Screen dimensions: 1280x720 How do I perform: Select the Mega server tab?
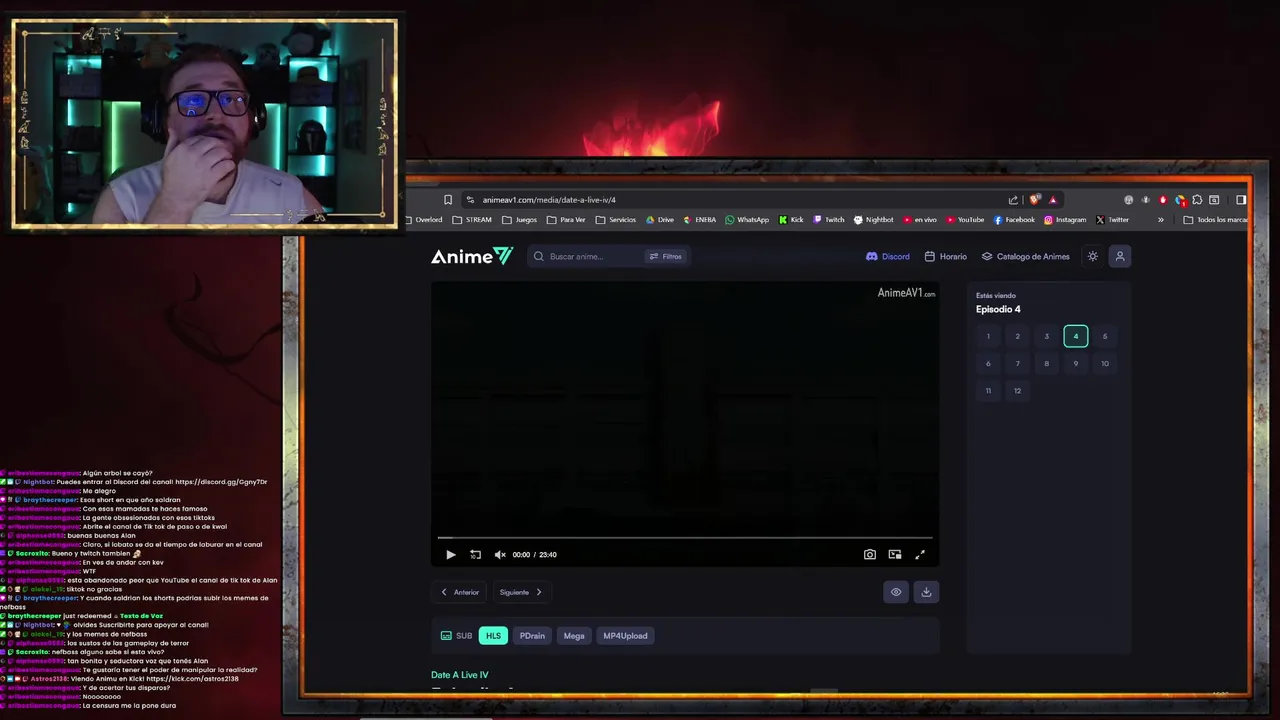tap(574, 635)
